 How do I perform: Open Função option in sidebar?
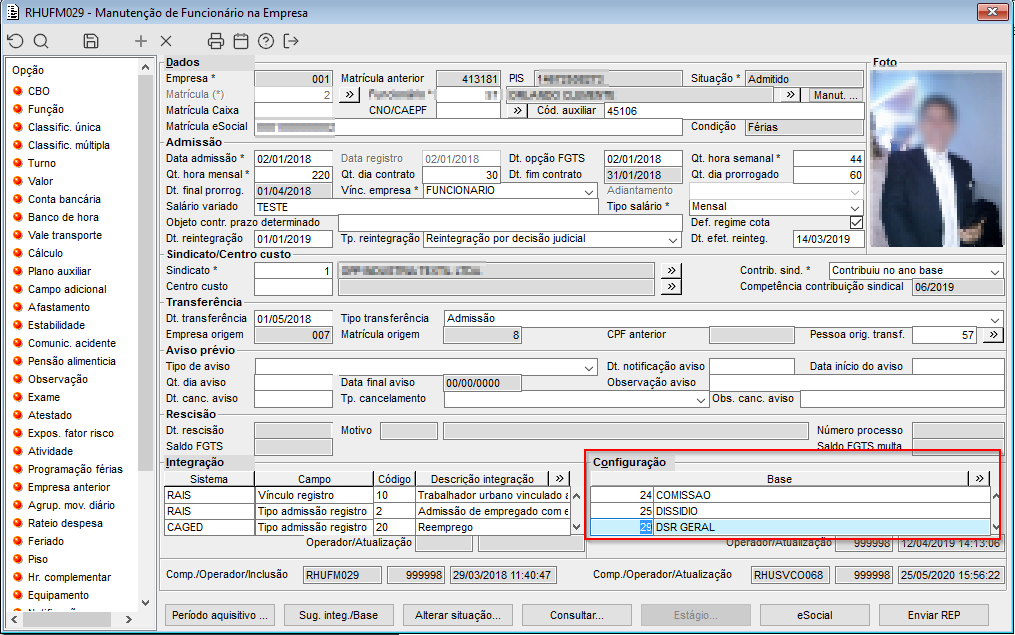pyautogui.click(x=45, y=109)
